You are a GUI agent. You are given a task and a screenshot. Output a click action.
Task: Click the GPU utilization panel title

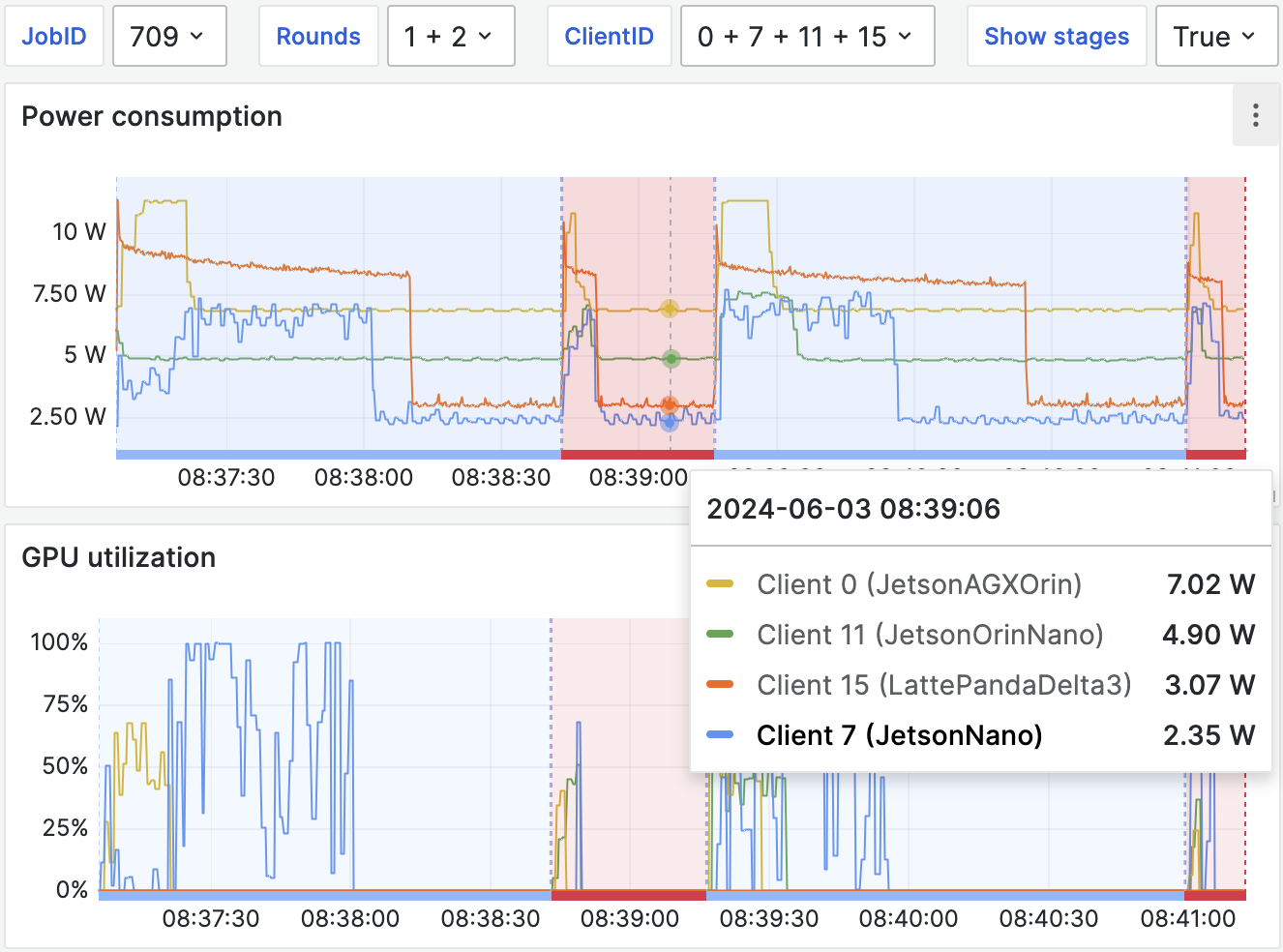coord(118,557)
